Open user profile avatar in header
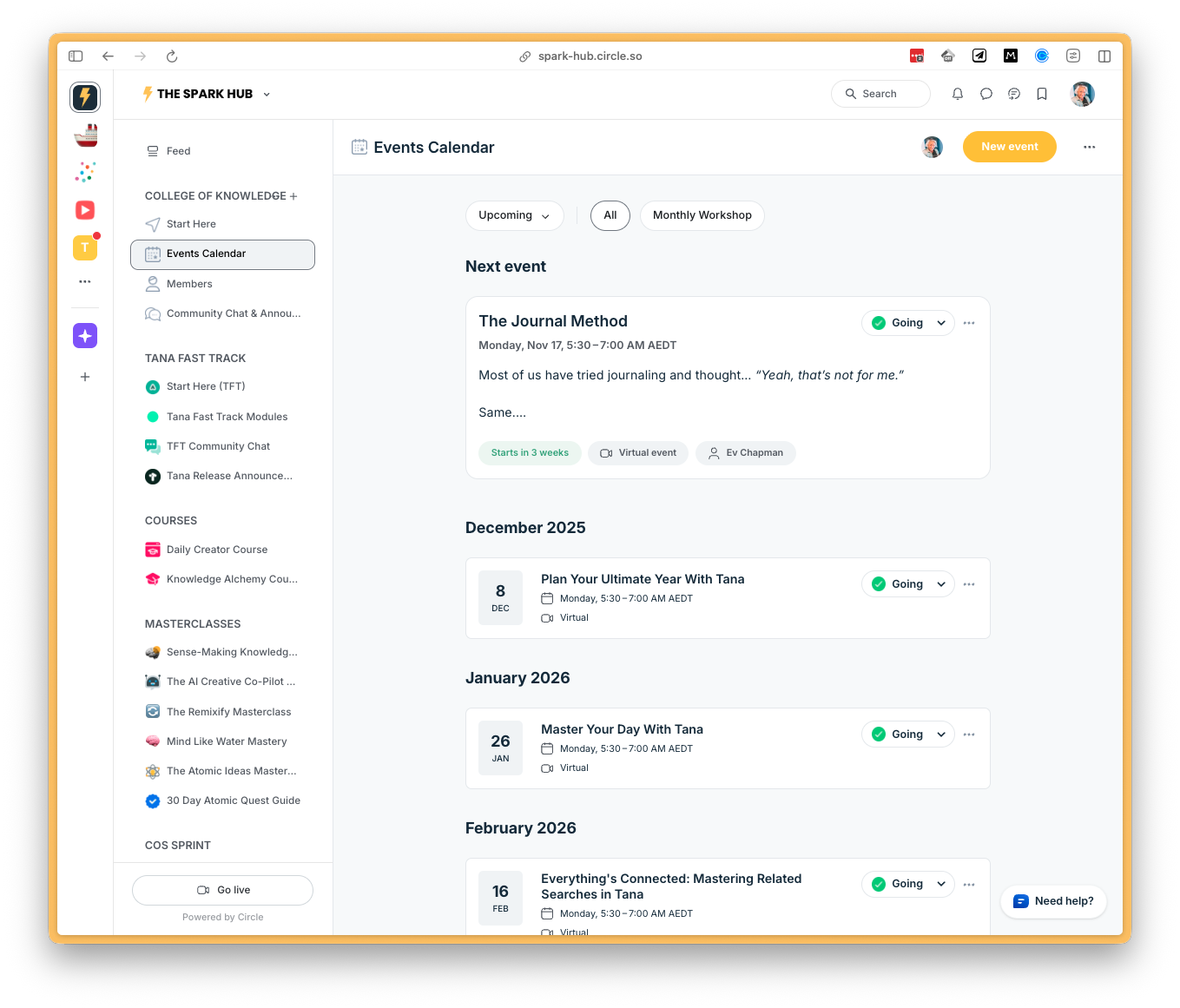 [x=1082, y=94]
